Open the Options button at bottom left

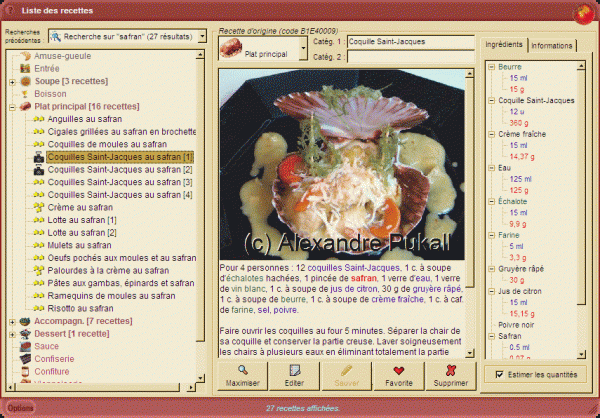point(21,408)
